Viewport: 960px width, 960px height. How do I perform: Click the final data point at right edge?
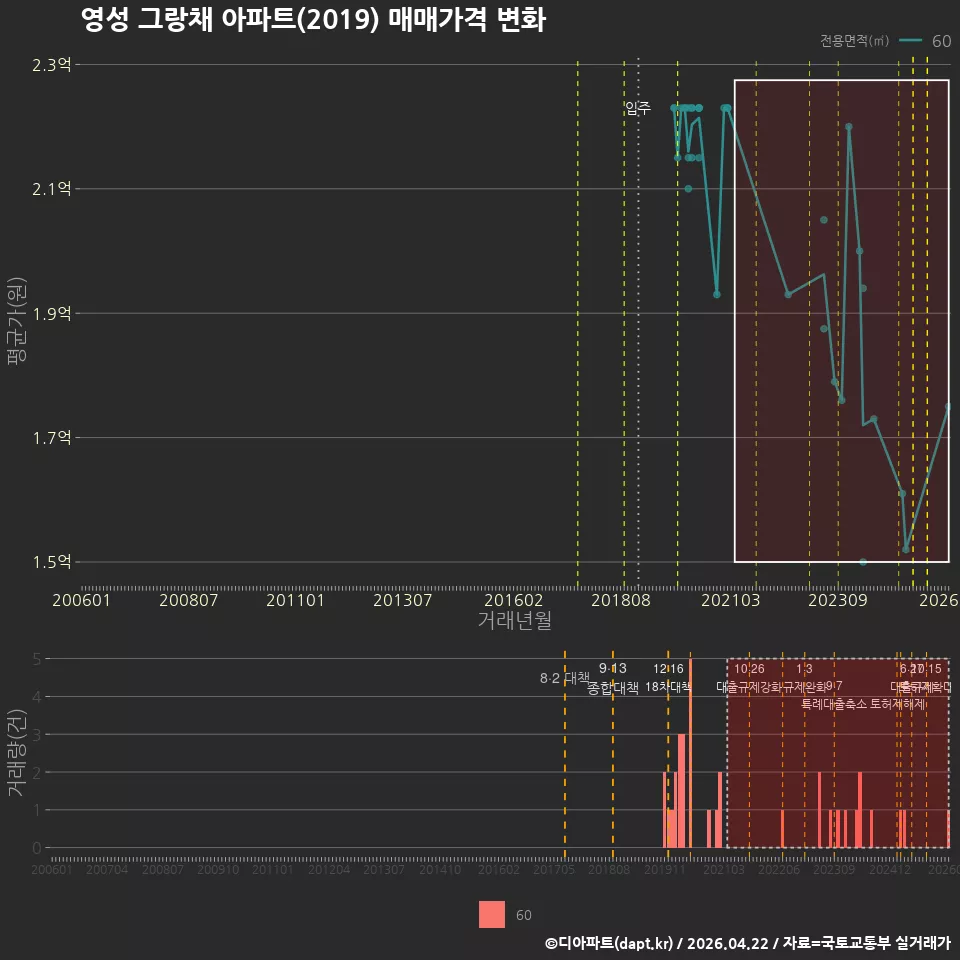948,407
